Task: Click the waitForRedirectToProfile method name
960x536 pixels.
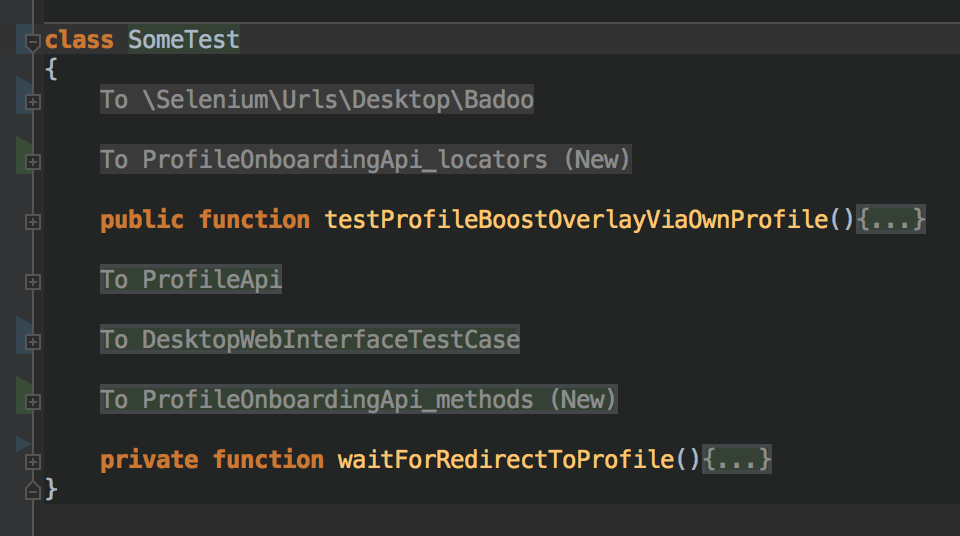Action: pos(506,459)
